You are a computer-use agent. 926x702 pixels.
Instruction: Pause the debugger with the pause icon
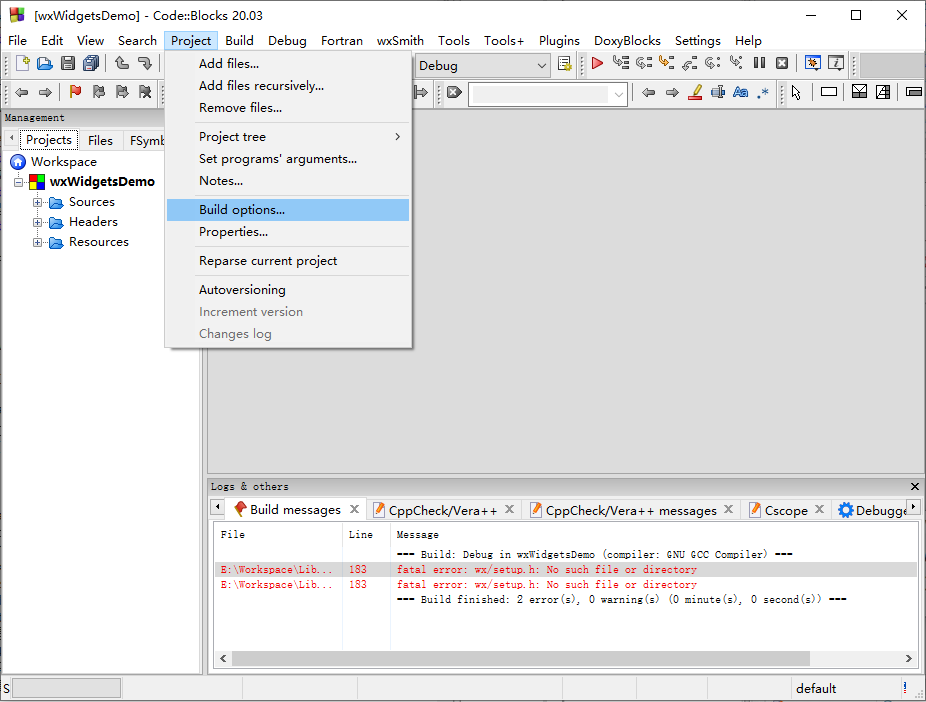point(759,63)
